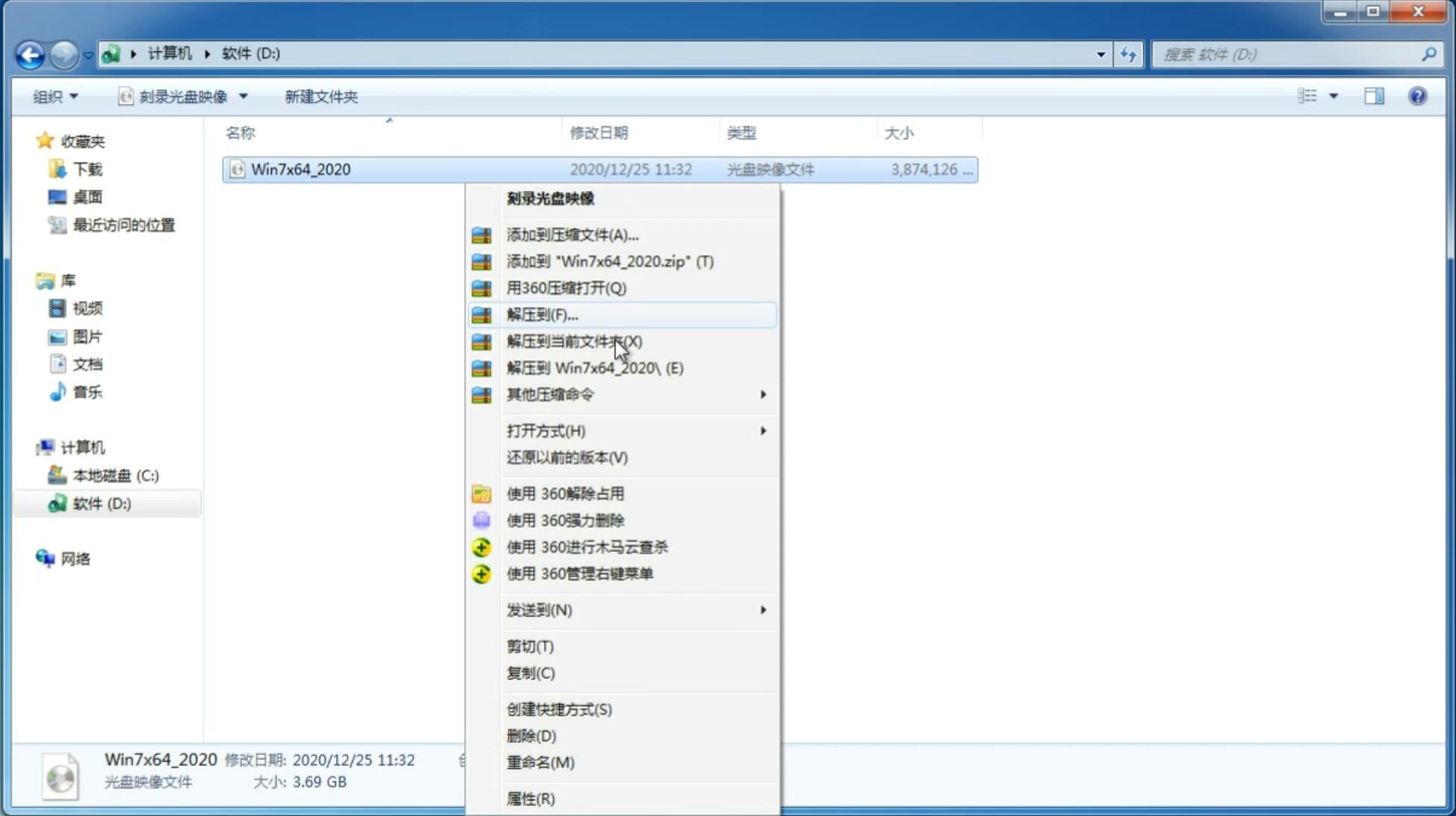The height and width of the screenshot is (816, 1456).
Task: Click 属性 at bottom of menu
Action: (x=529, y=798)
